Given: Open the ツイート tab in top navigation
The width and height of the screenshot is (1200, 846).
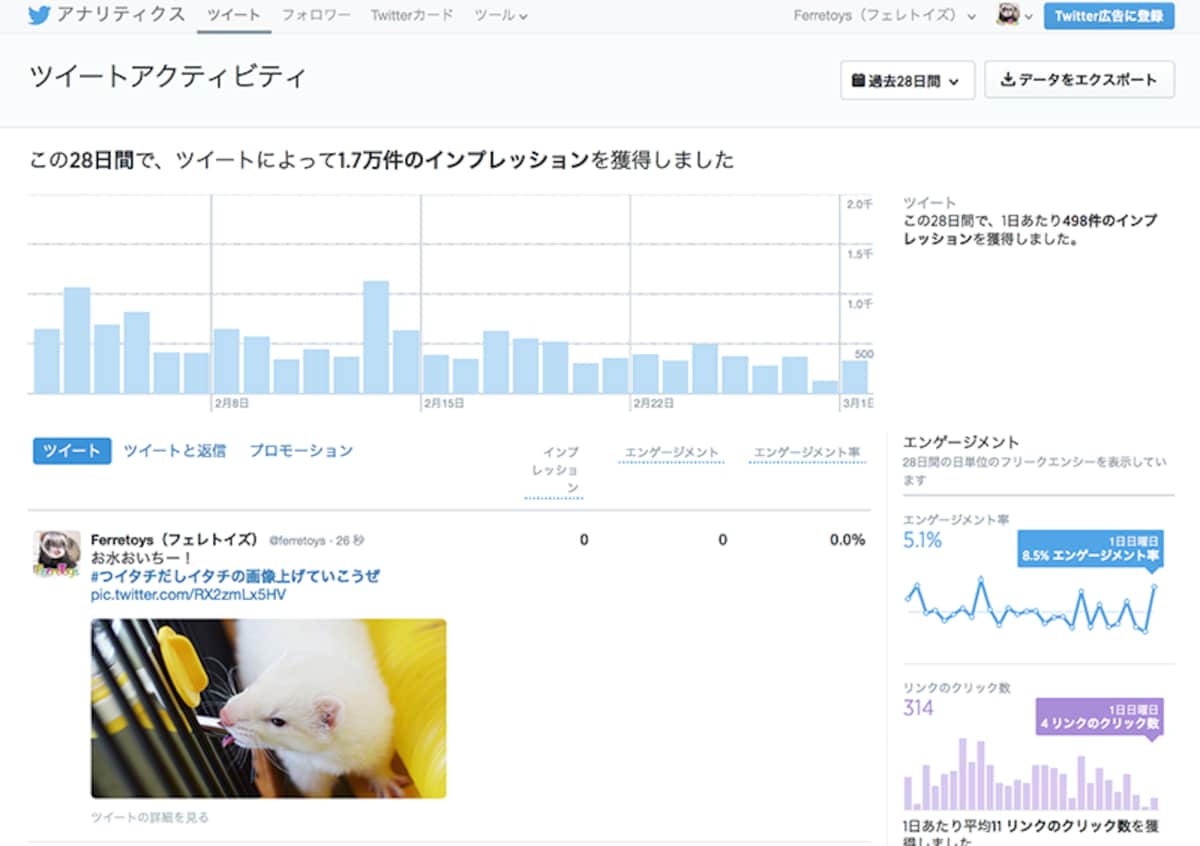Looking at the screenshot, I should (x=234, y=15).
